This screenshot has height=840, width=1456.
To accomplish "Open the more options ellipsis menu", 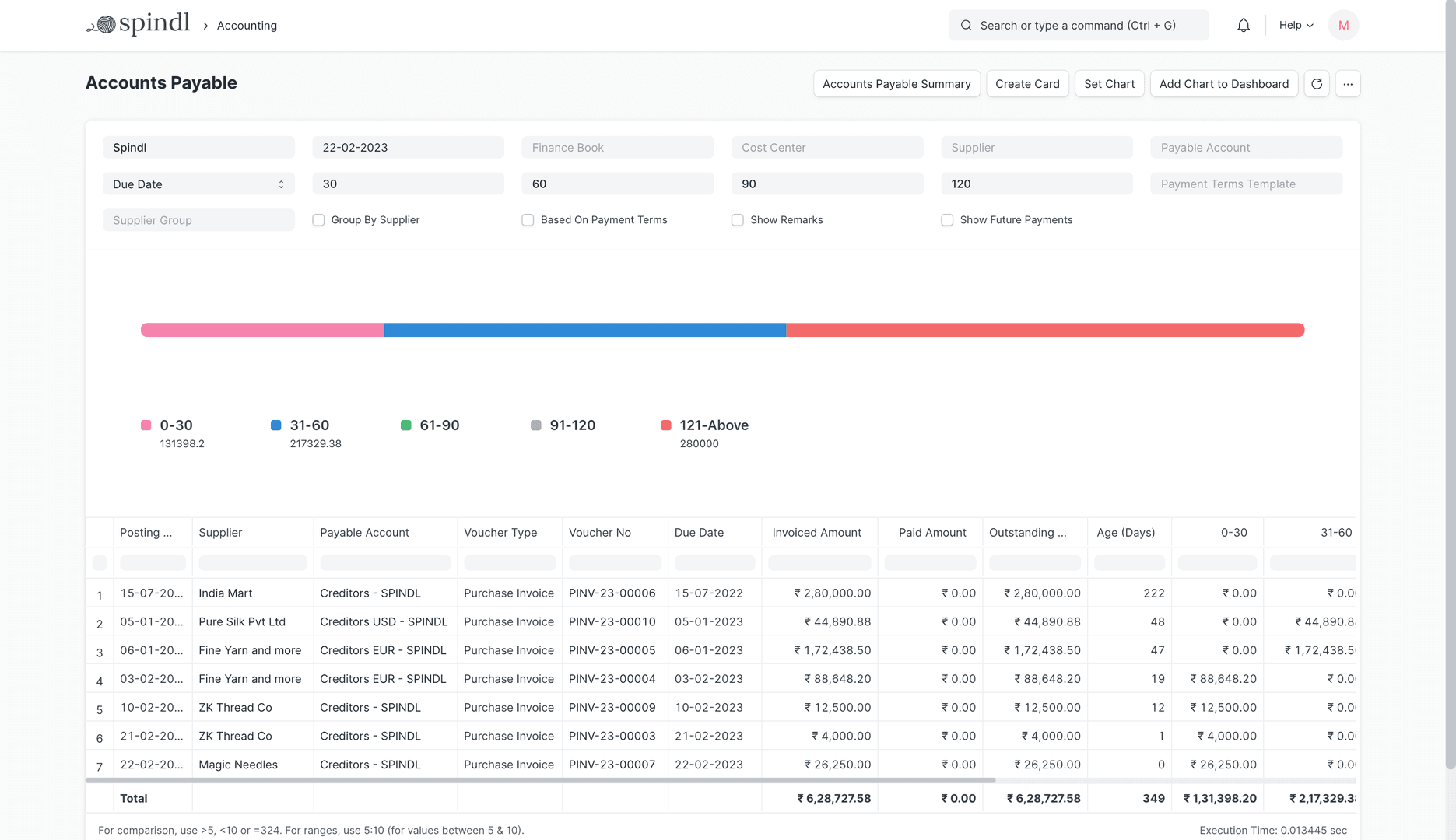I will click(x=1348, y=83).
